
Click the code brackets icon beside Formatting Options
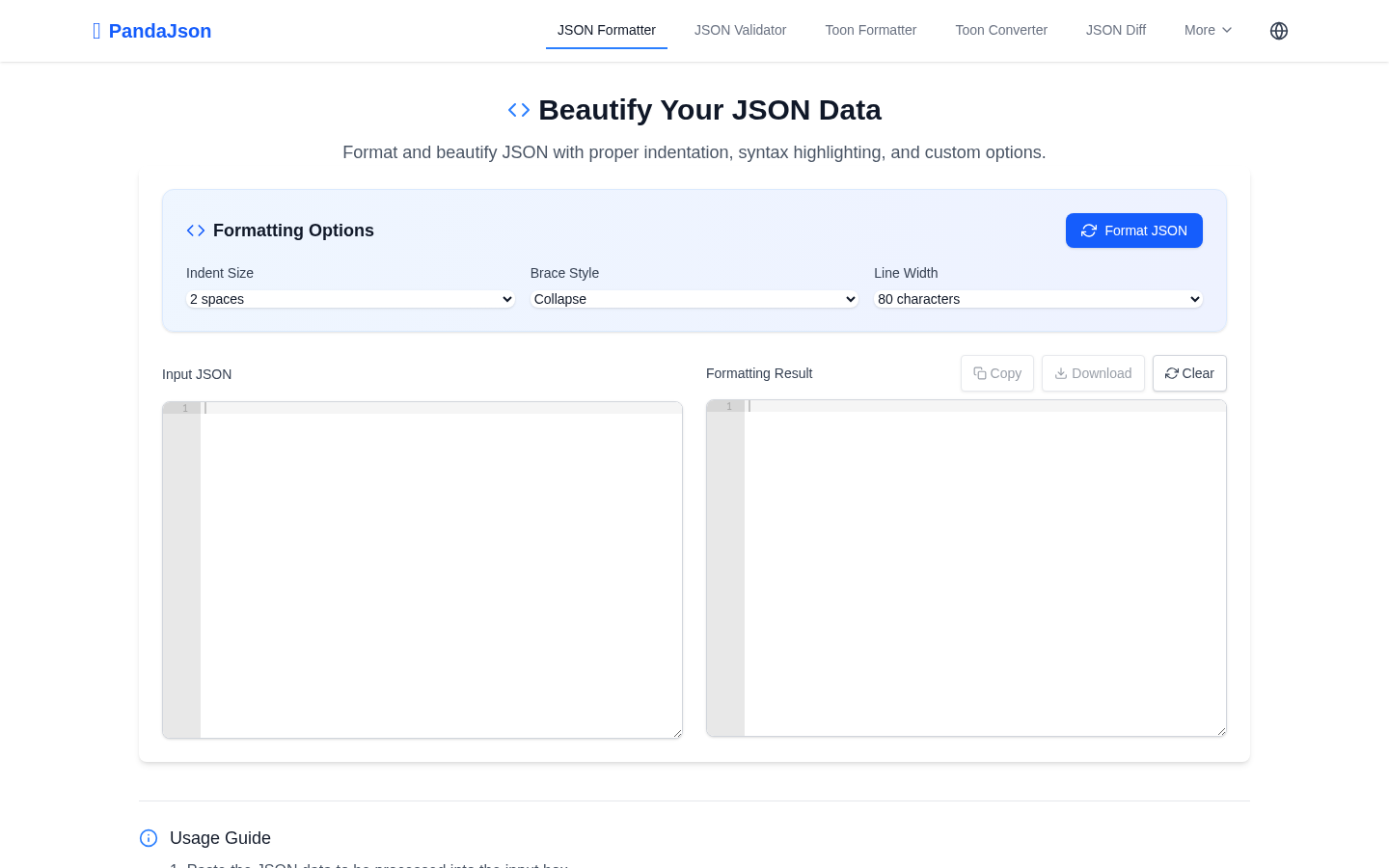coord(196,231)
